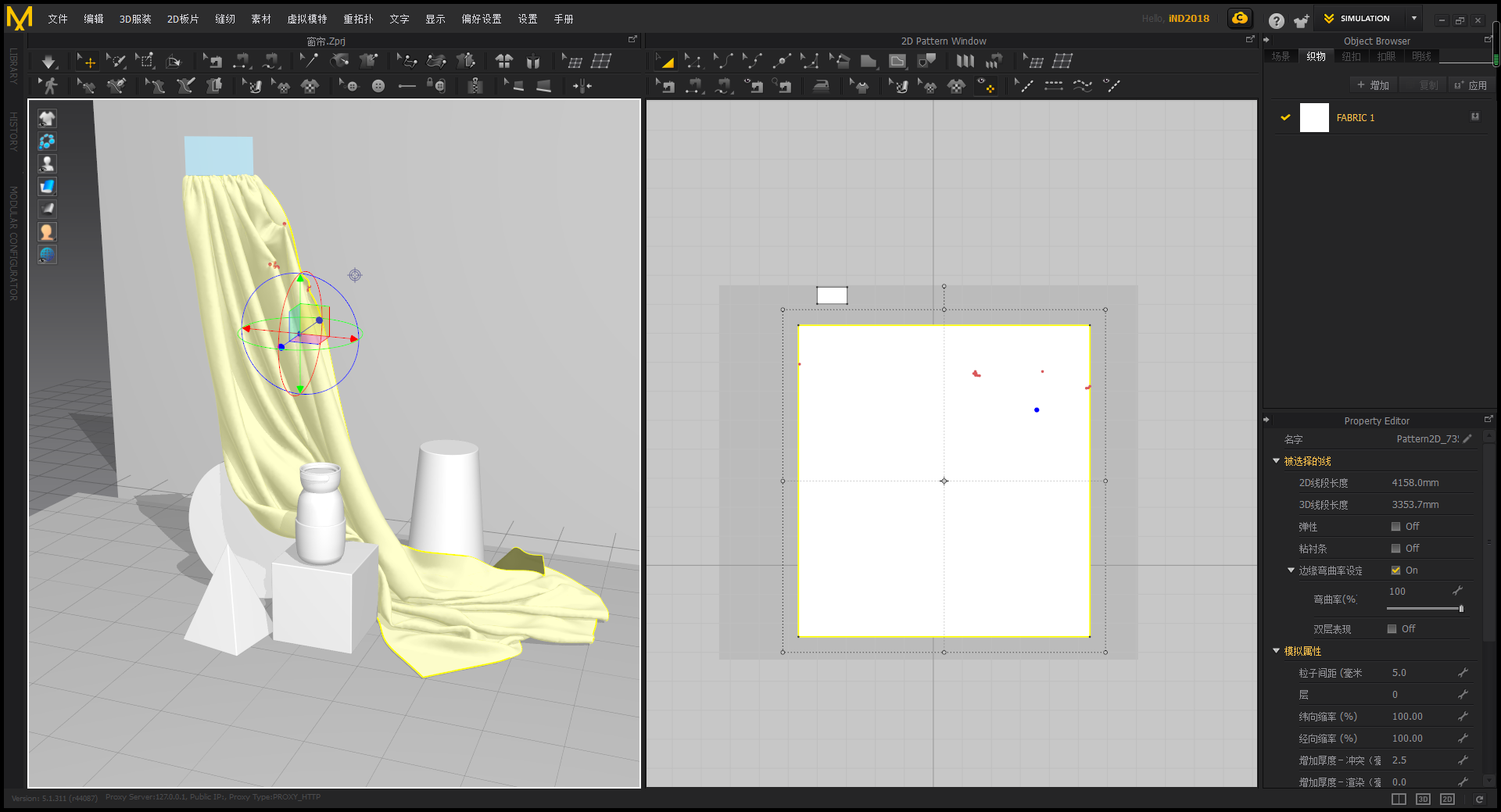Select the Zipper tool

tap(475, 86)
